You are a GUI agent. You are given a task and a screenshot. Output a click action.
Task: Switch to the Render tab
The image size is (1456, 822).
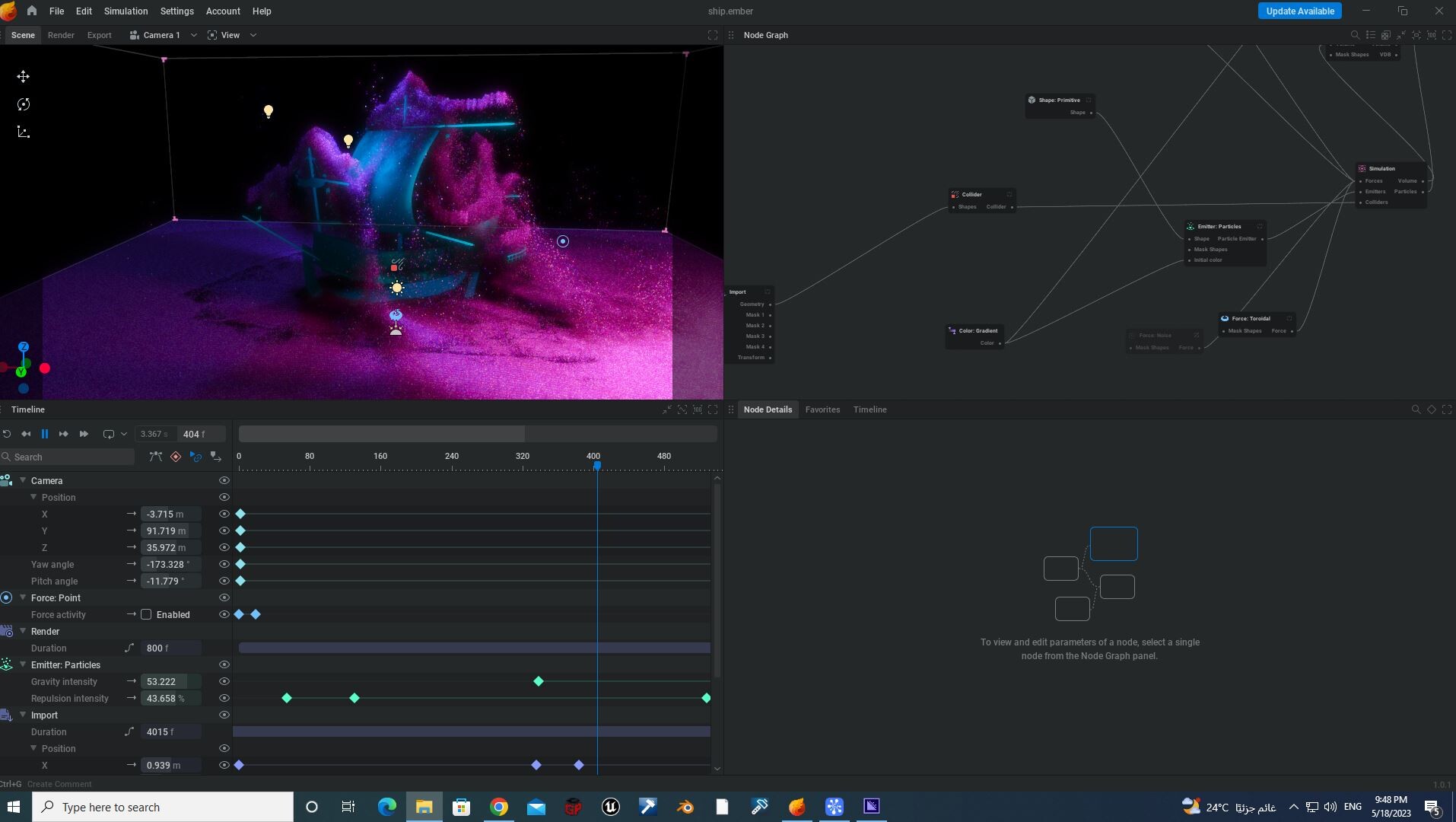(x=61, y=35)
